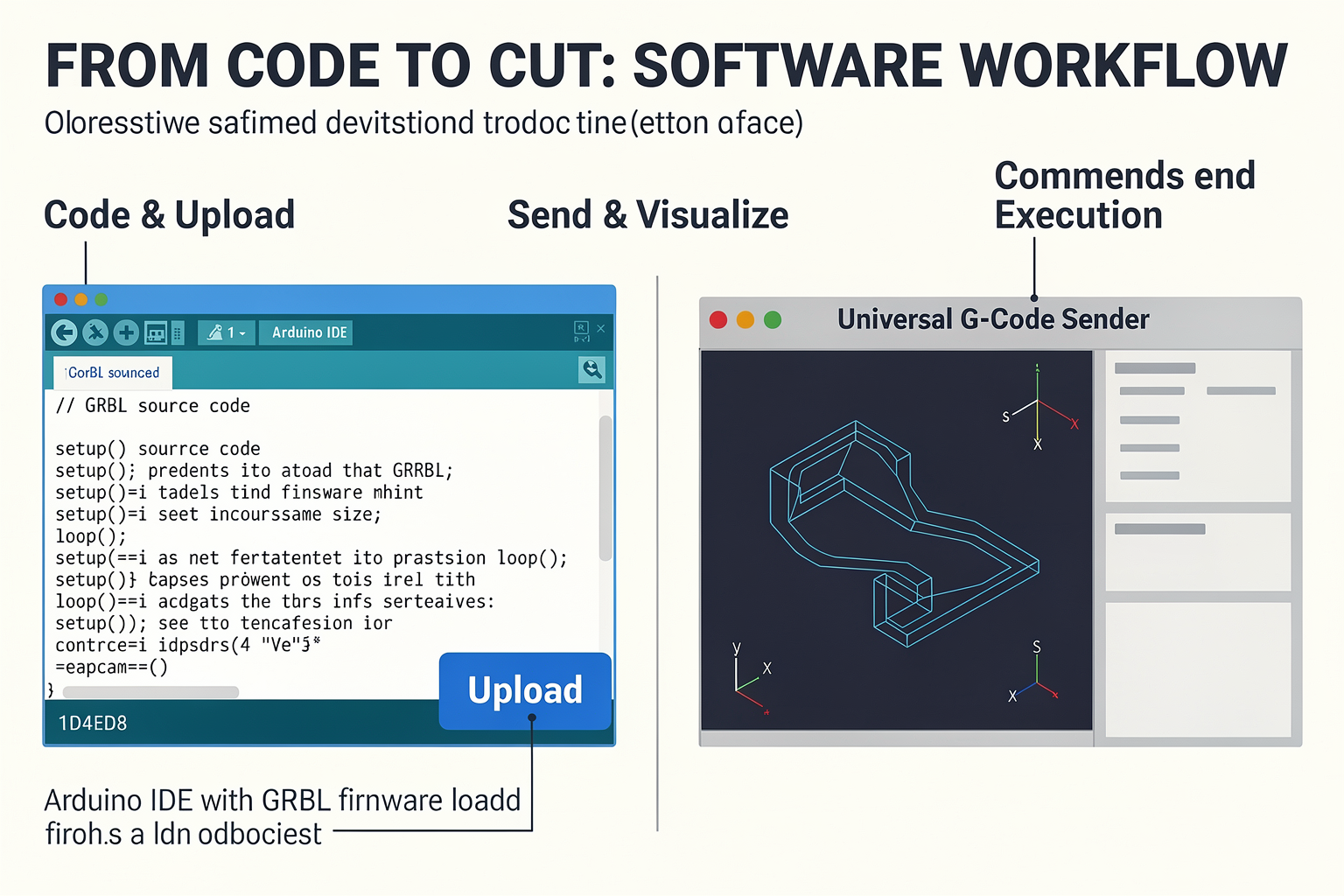Click the bottom-left y/x axis gizmo
The width and height of the screenshot is (1344, 896).
coord(752,680)
